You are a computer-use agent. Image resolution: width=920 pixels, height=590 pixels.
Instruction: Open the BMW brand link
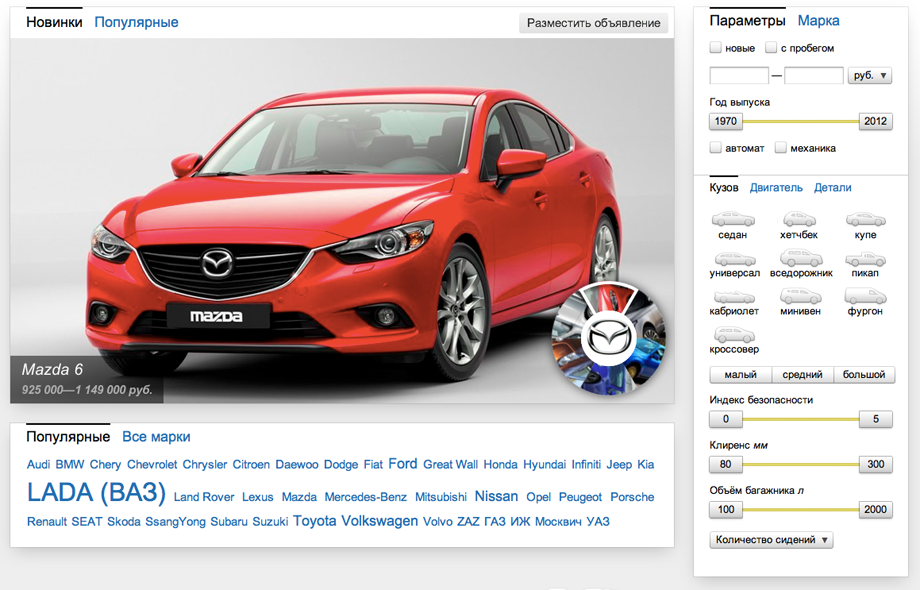70,464
